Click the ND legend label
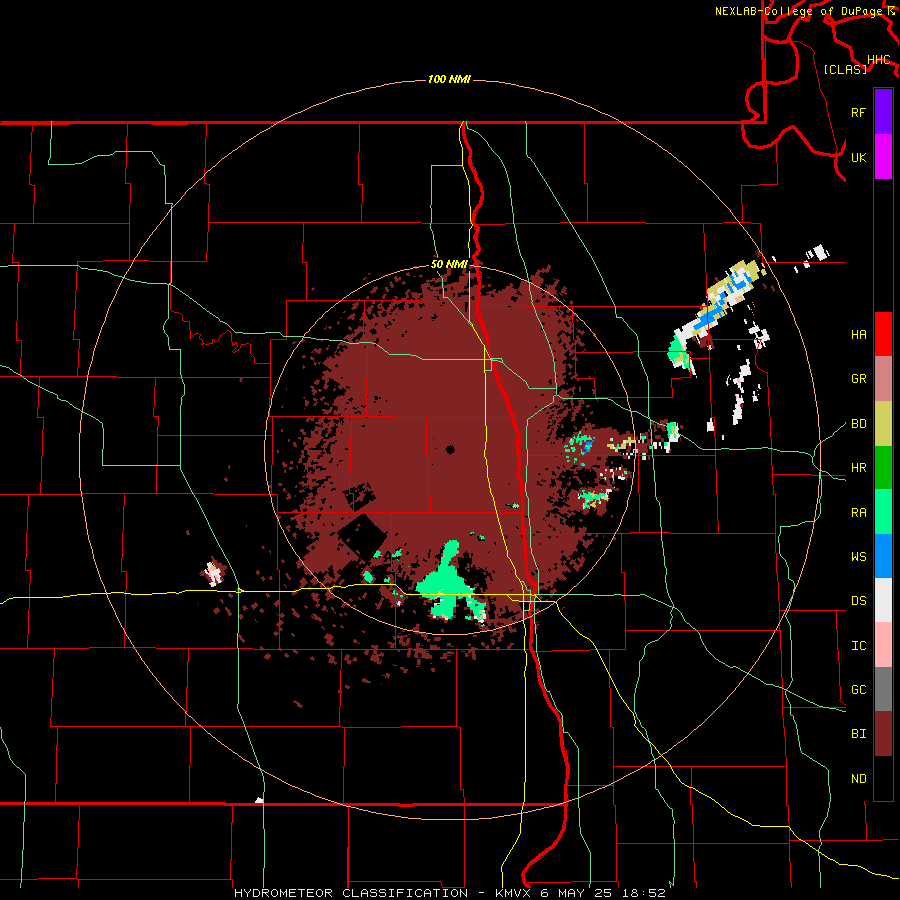Screen dimensions: 900x900 858,779
